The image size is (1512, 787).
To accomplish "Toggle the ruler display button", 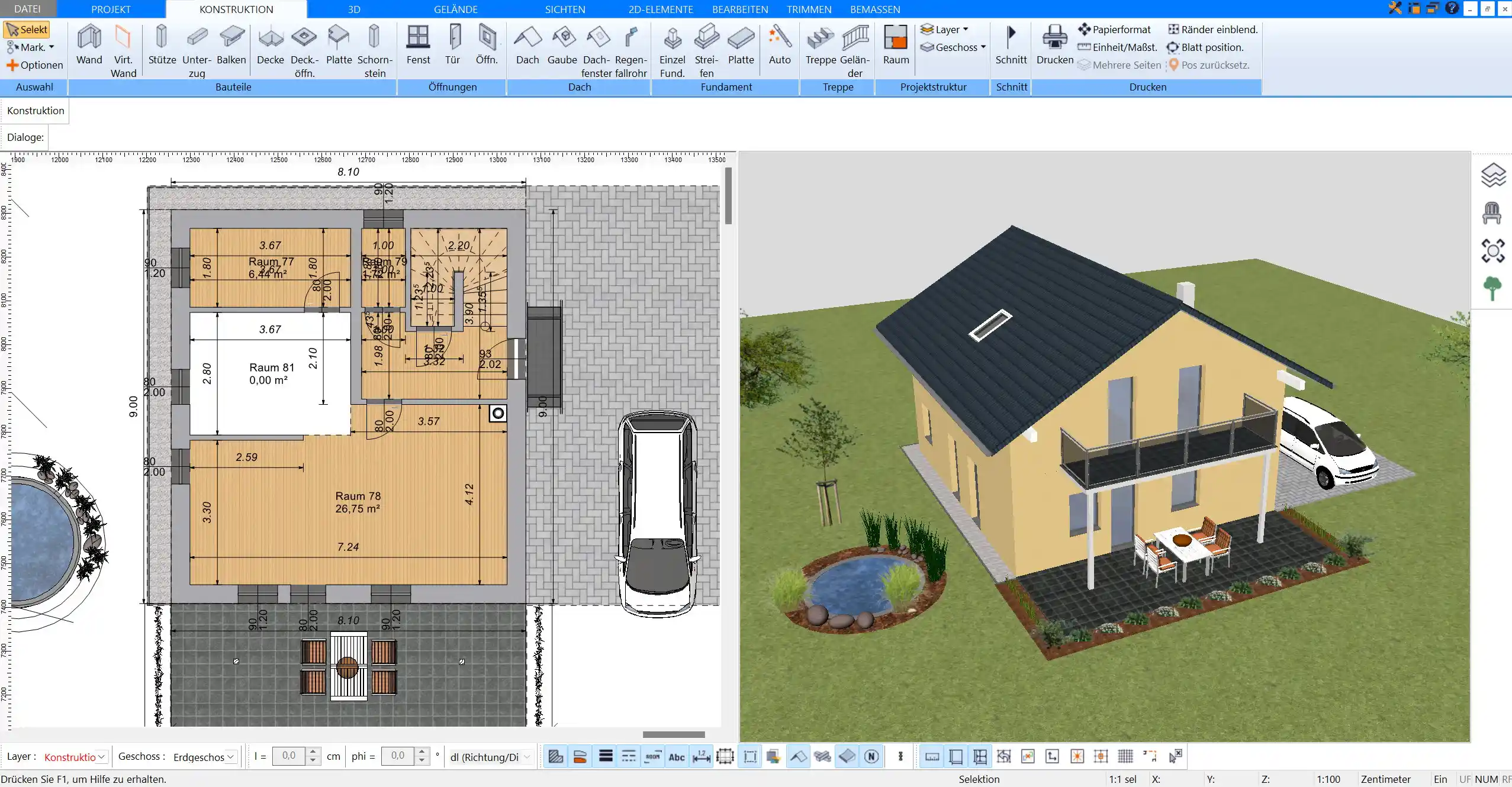I will click(932, 756).
